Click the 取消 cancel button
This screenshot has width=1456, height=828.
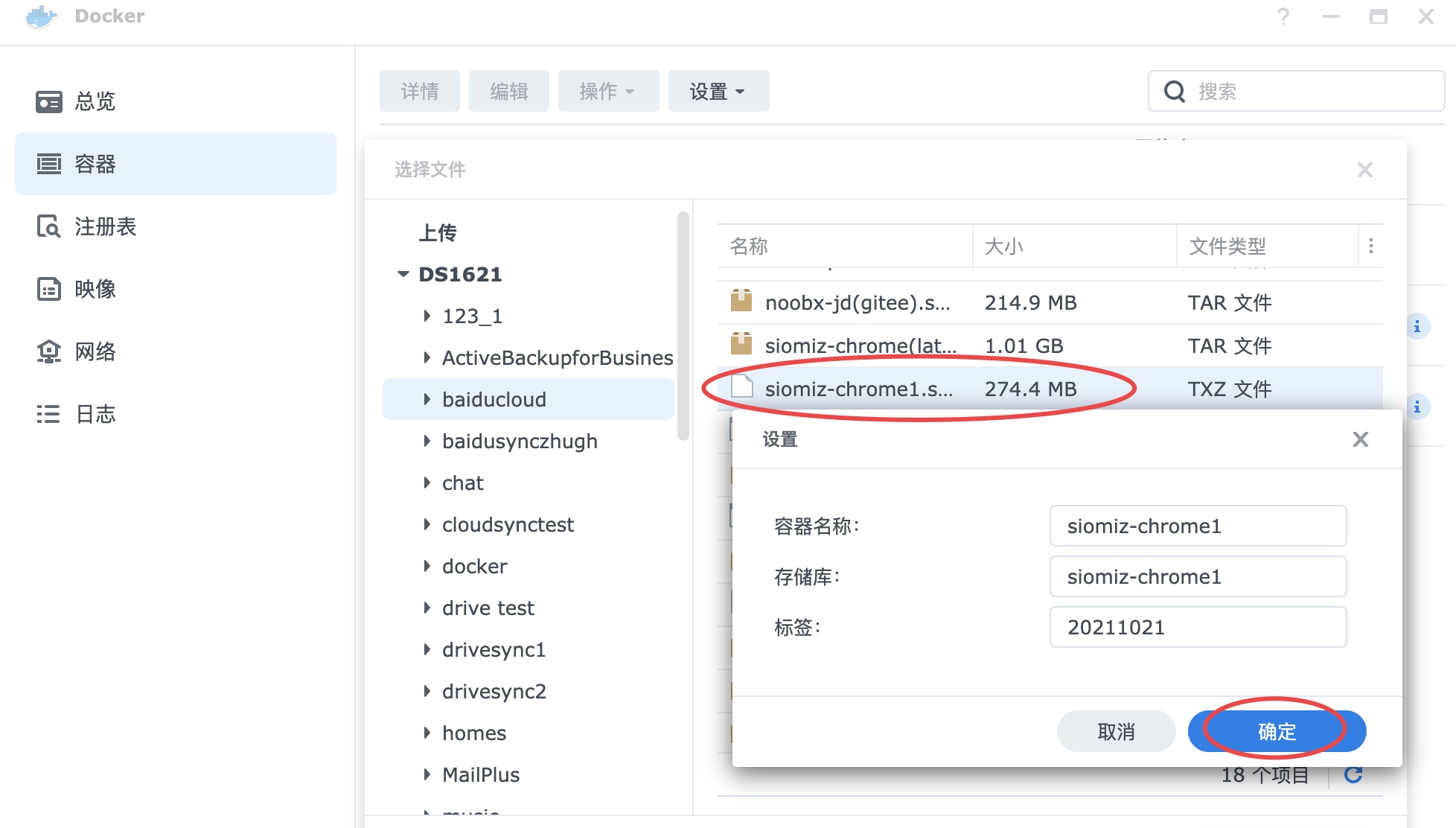pos(1116,731)
